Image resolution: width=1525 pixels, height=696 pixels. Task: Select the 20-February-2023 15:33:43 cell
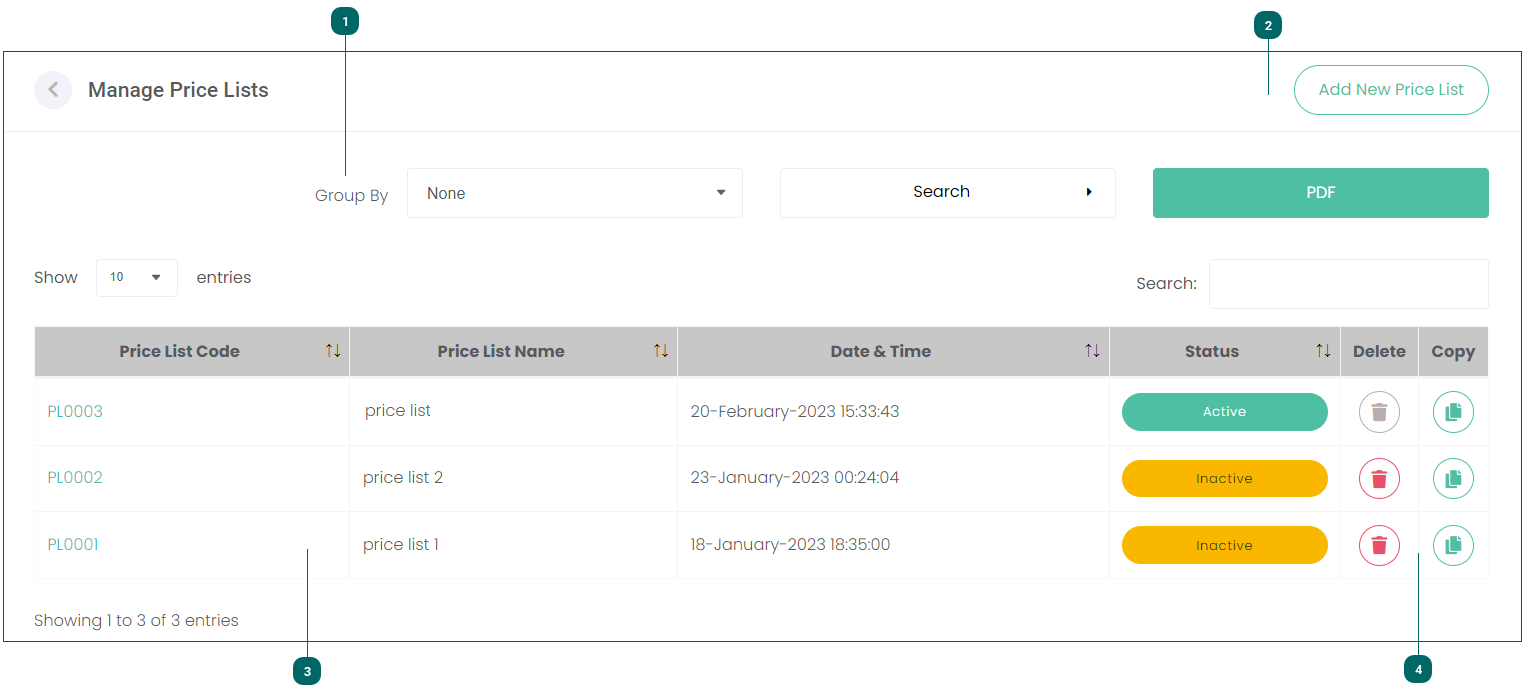894,412
